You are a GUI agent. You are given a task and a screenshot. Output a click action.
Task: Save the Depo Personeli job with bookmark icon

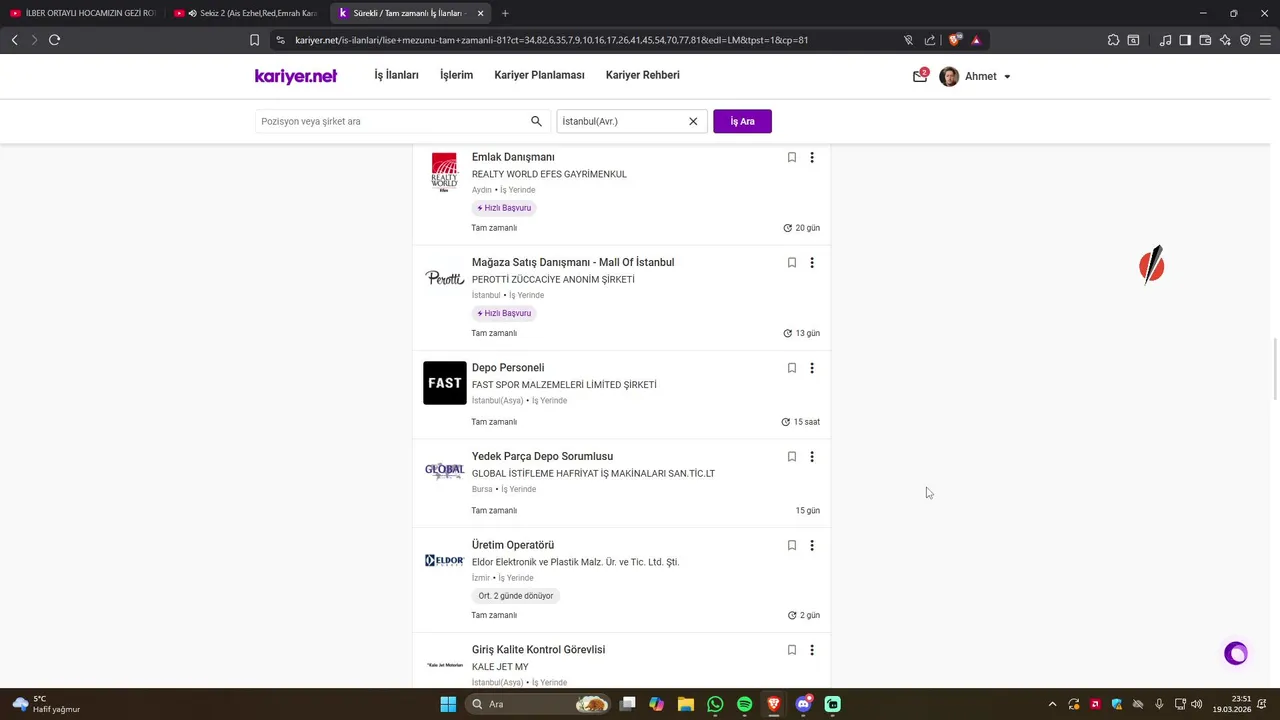point(791,368)
